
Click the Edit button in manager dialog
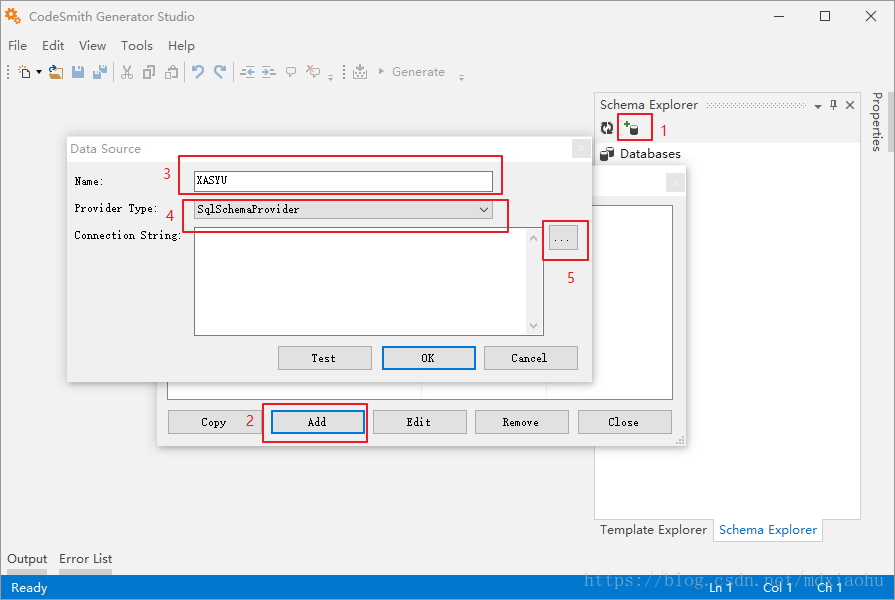pos(420,422)
